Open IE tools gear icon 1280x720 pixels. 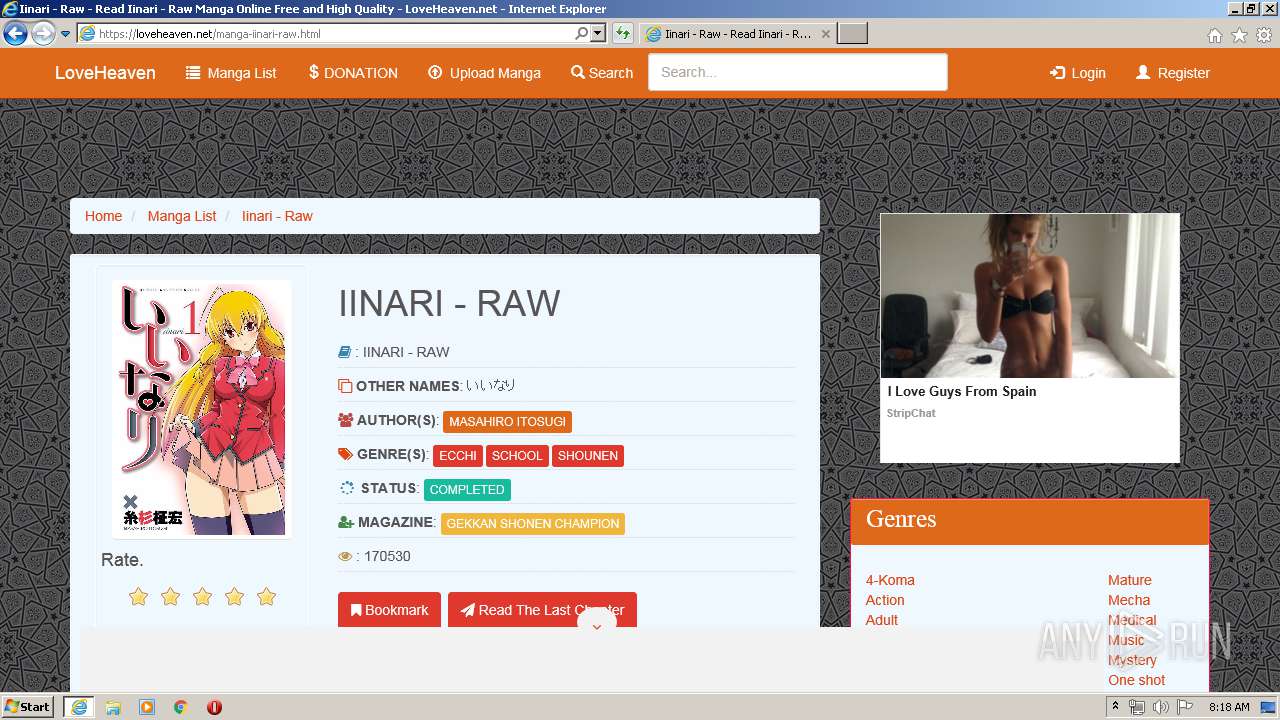(1264, 35)
